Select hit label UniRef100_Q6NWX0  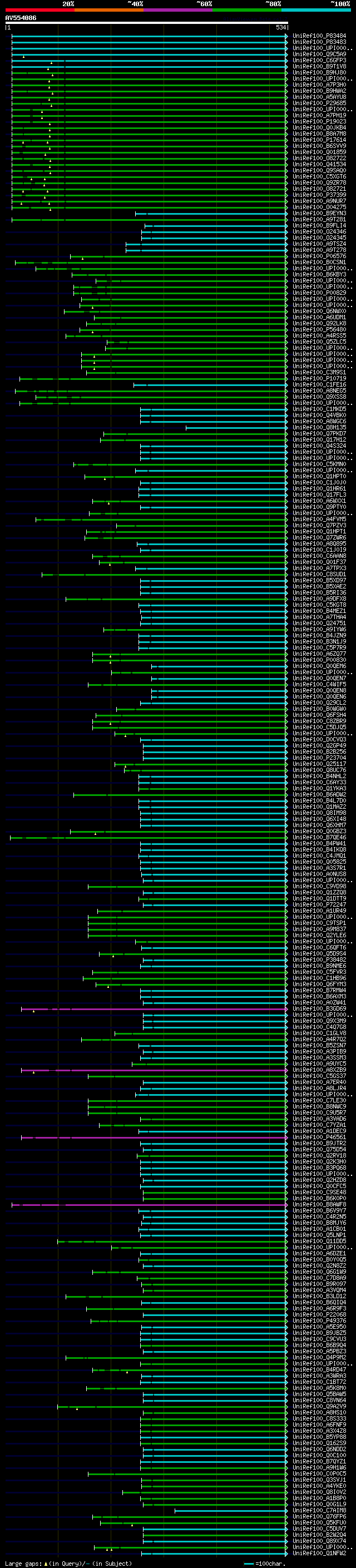(x=319, y=311)
